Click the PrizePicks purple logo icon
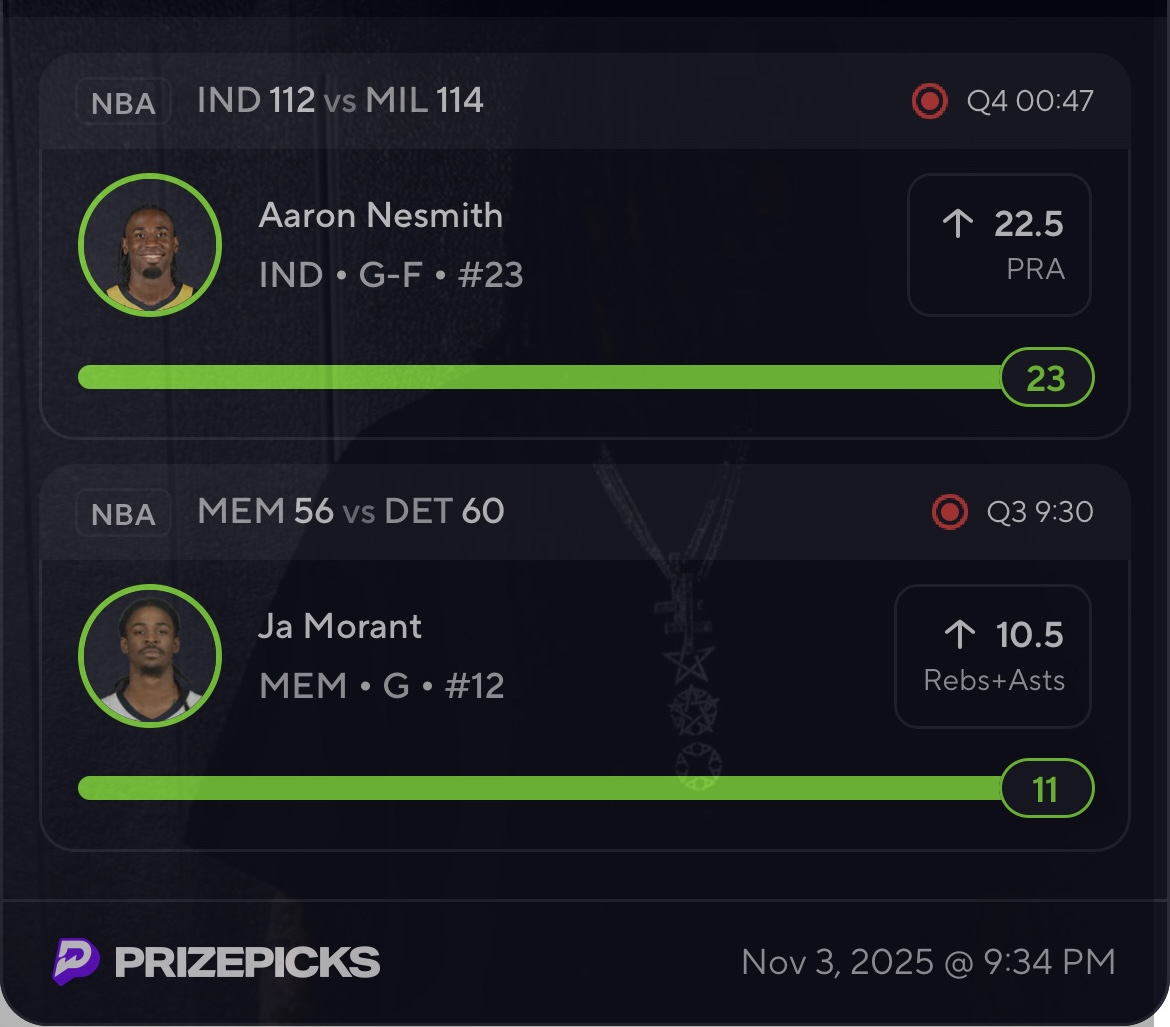1170x1027 pixels. 76,962
